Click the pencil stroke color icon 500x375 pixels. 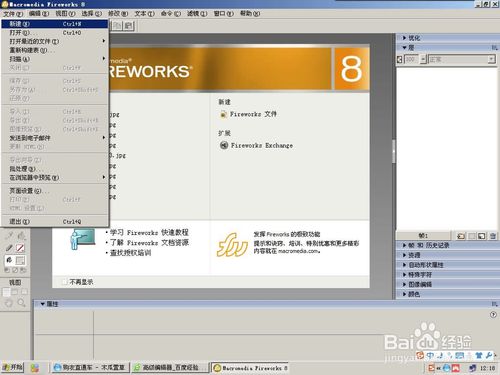[9, 248]
